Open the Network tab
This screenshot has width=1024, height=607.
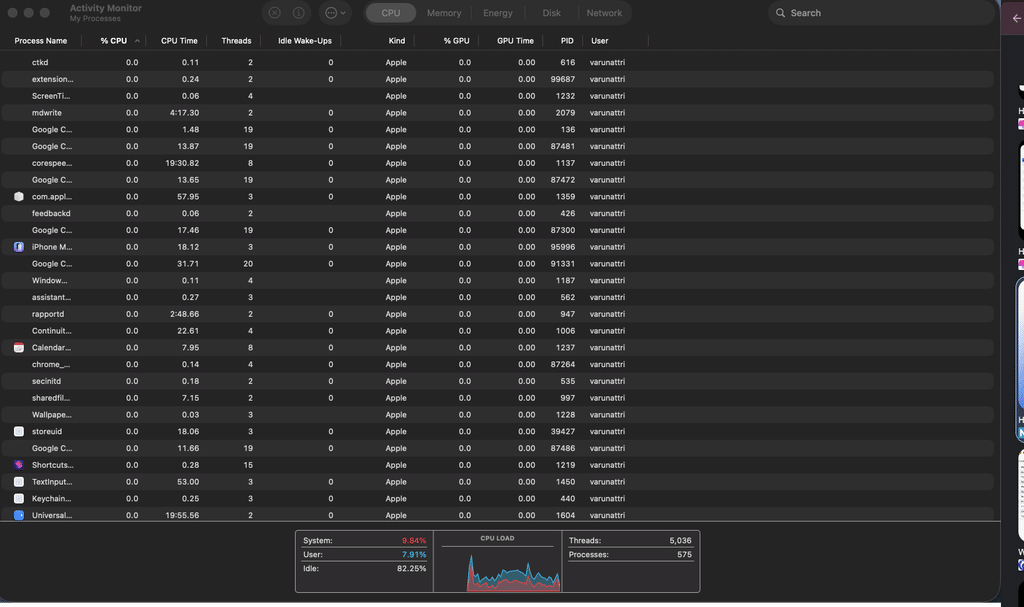tap(604, 13)
